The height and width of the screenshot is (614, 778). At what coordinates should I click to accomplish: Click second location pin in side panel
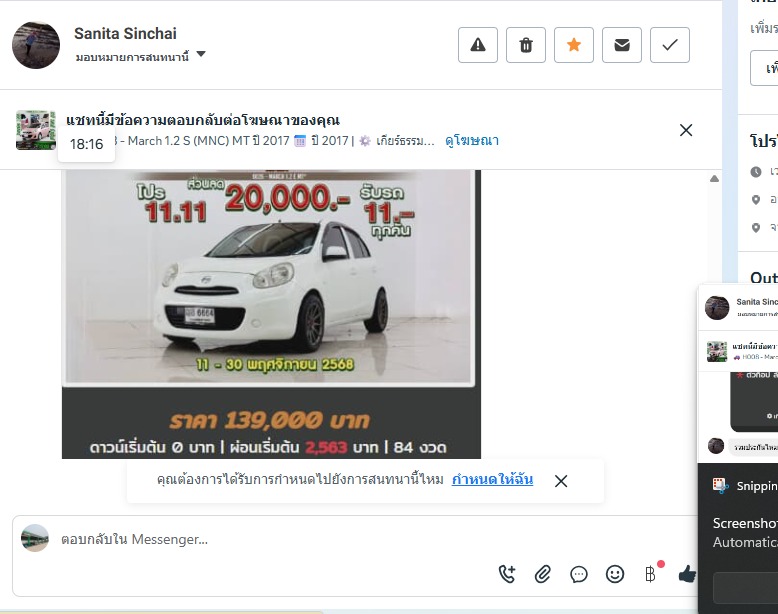[756, 227]
